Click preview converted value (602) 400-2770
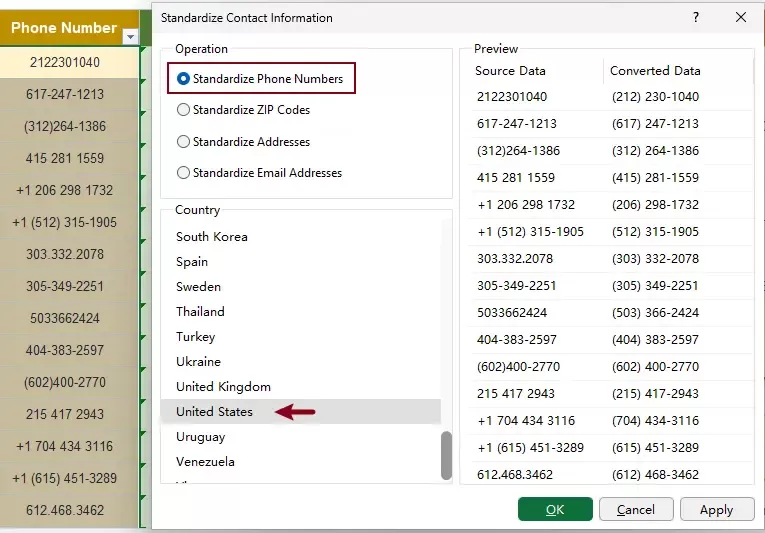 (655, 367)
